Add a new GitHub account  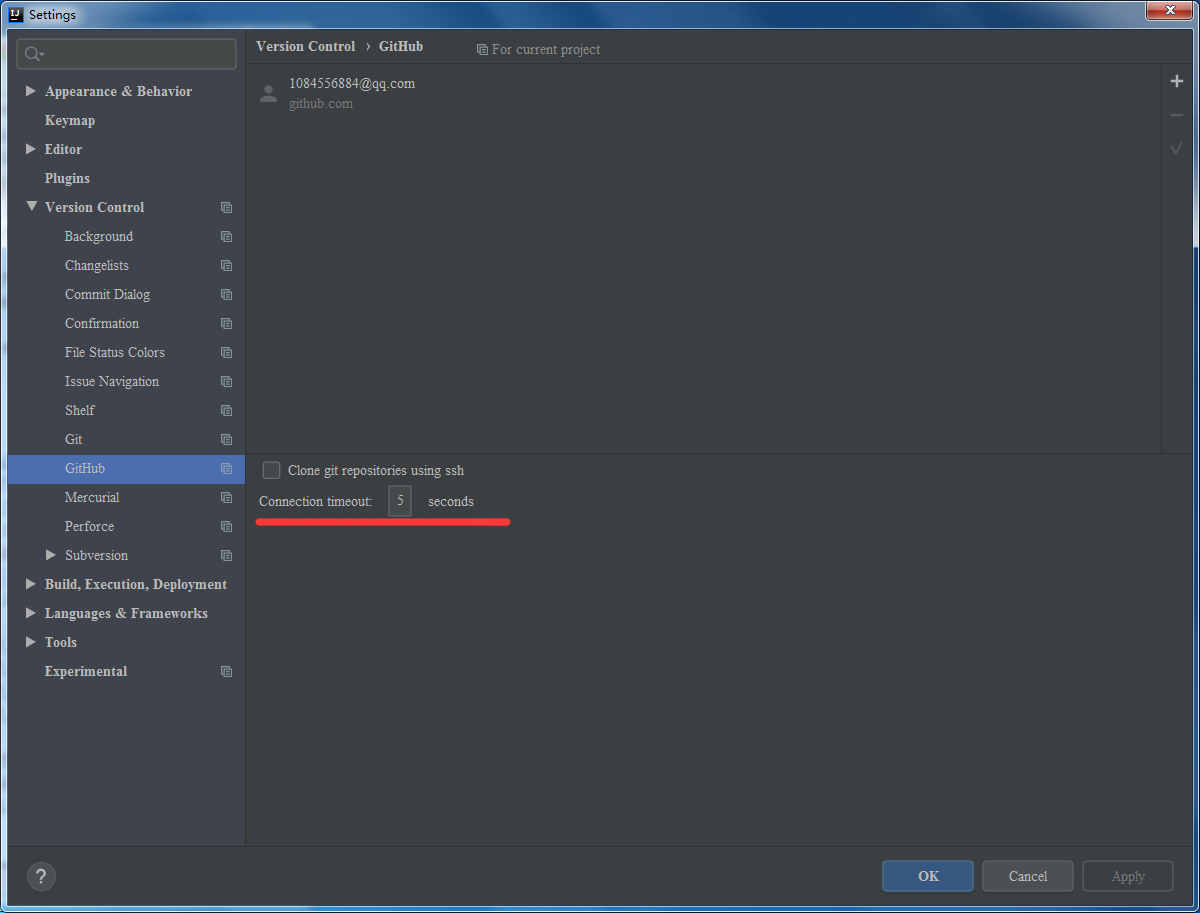tap(1177, 81)
